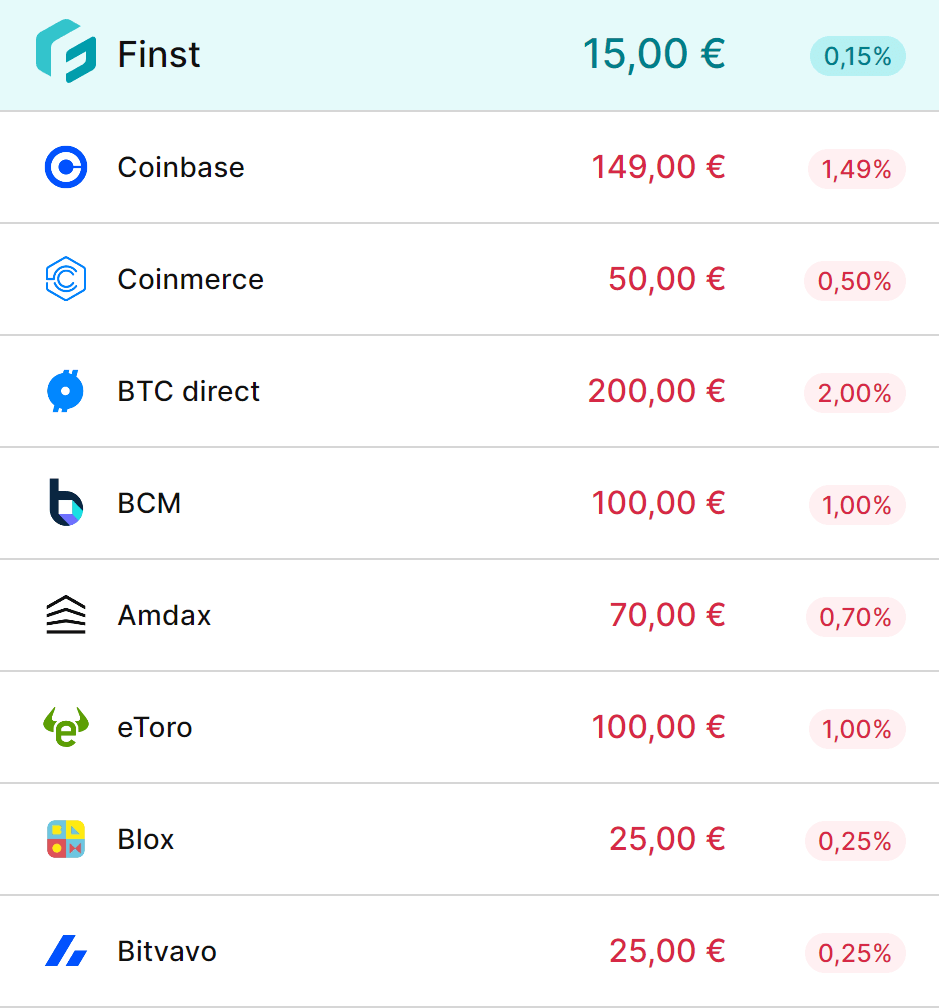Image resolution: width=940 pixels, height=1008 pixels.
Task: Select the Finst 0,15% fee badge
Action: 857,57
